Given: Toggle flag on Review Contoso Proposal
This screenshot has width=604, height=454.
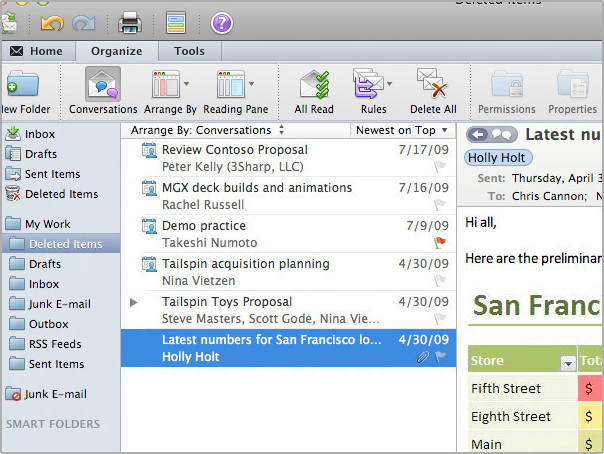Looking at the screenshot, I should pyautogui.click(x=440, y=167).
